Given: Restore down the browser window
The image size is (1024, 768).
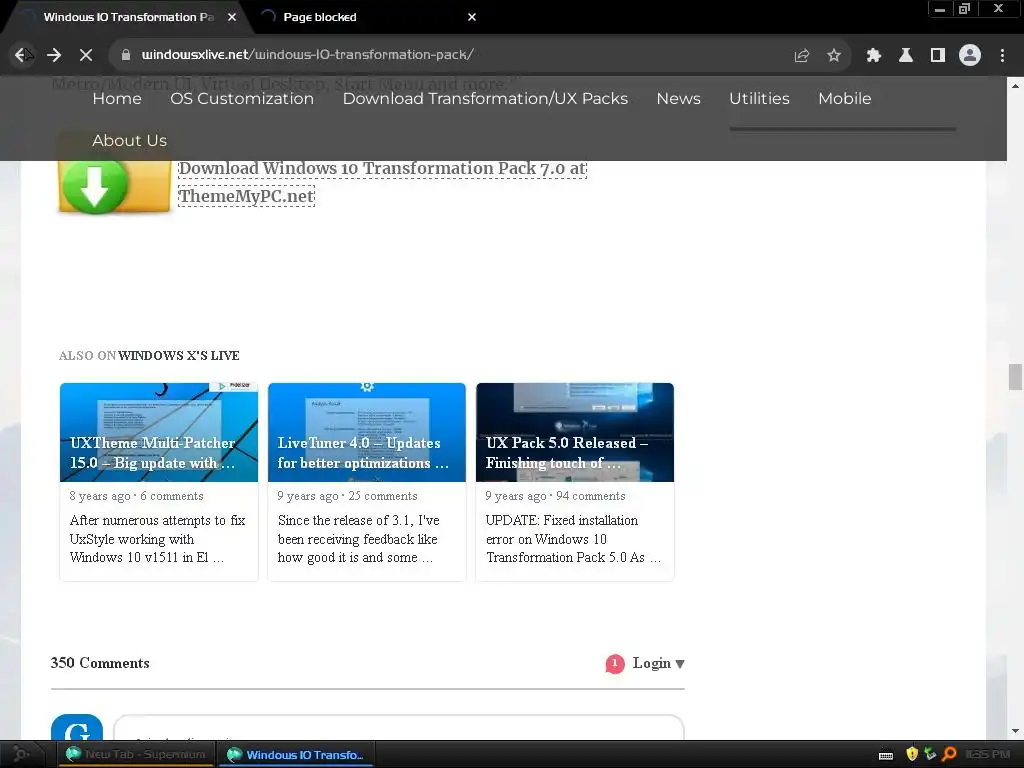Looking at the screenshot, I should point(964,9).
